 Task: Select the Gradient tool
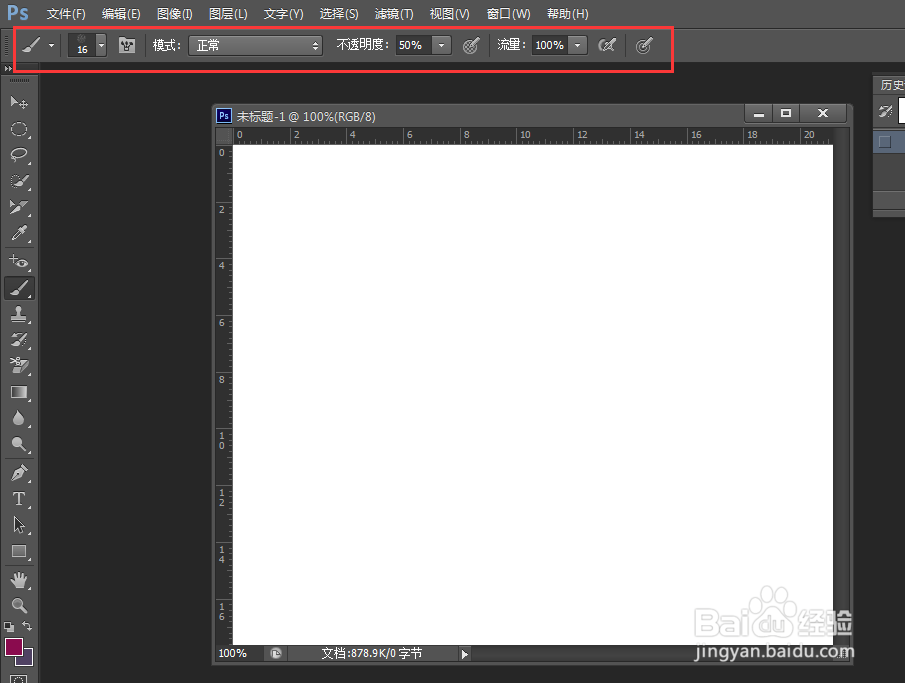[x=18, y=392]
